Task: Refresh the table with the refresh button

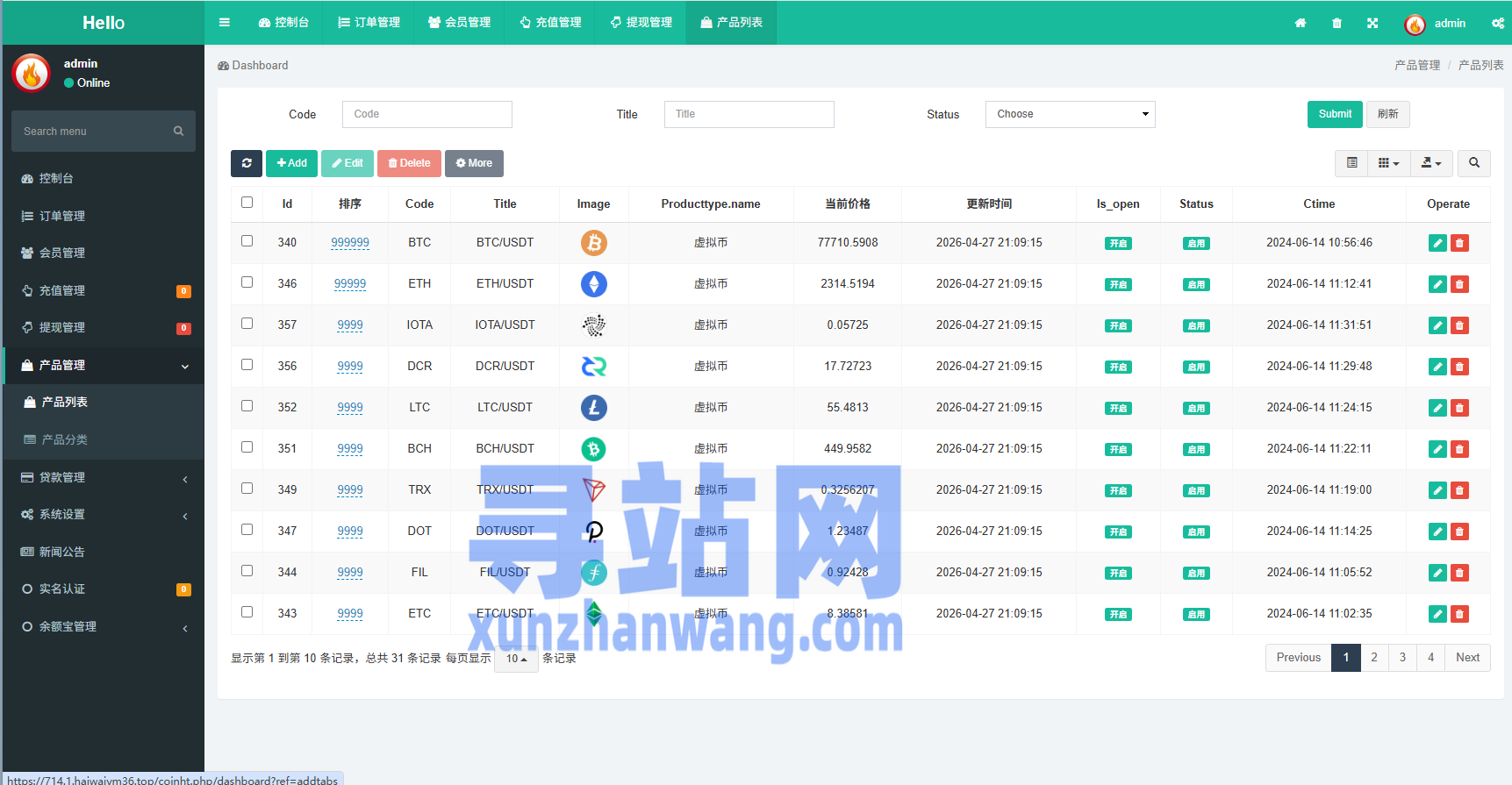Action: pyautogui.click(x=247, y=163)
